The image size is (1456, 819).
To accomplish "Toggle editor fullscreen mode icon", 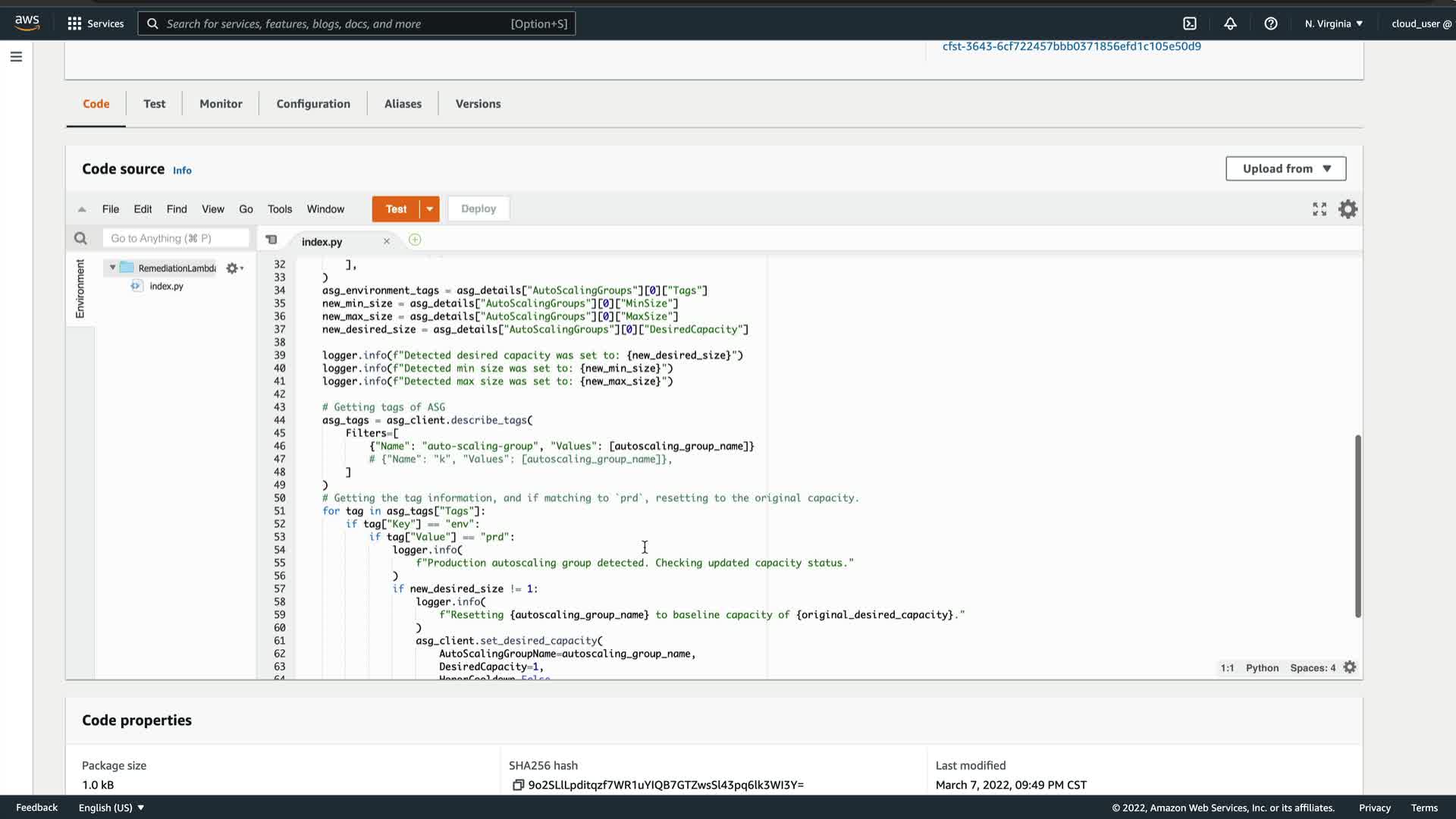I will pyautogui.click(x=1319, y=209).
